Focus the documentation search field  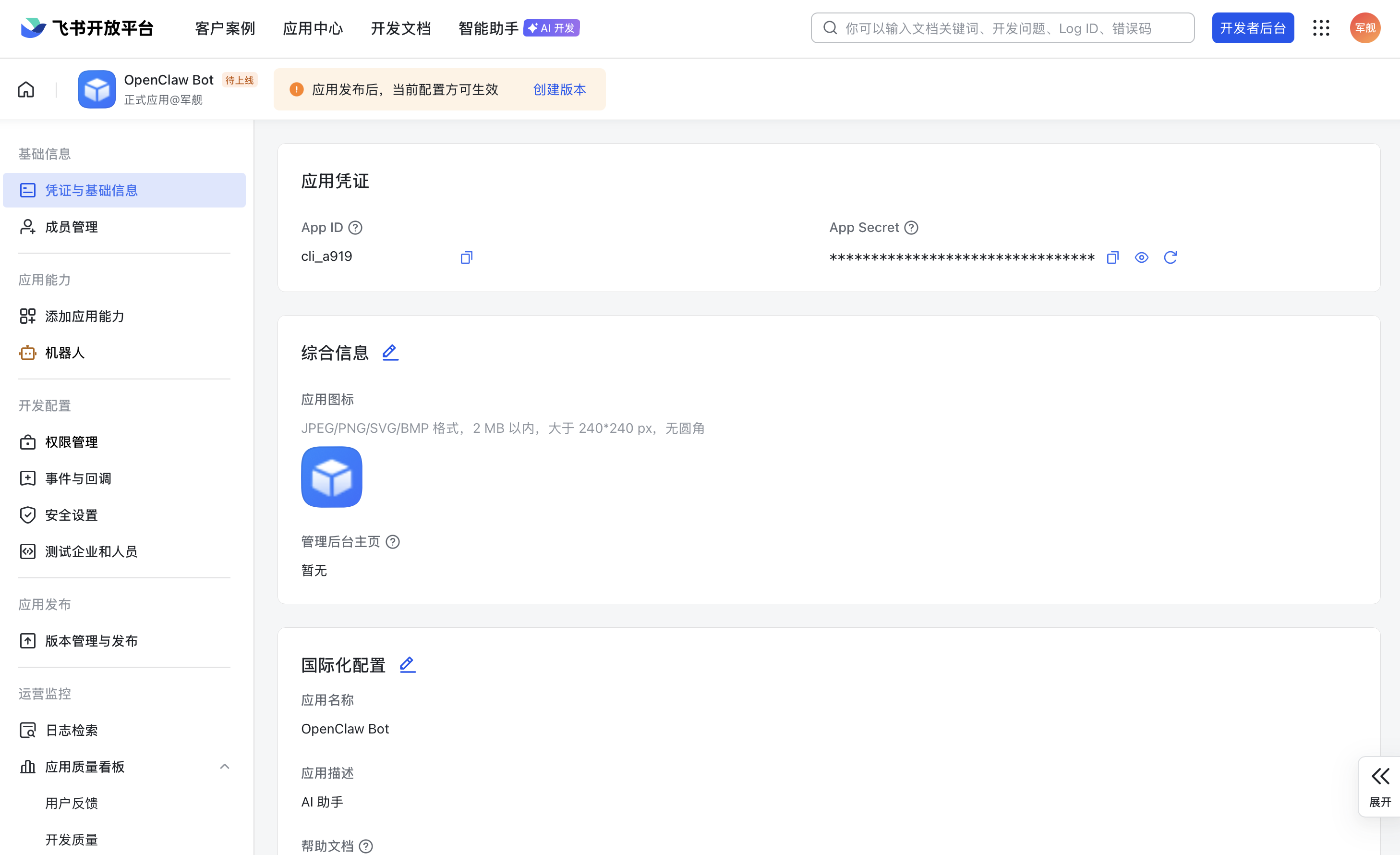point(1002,28)
